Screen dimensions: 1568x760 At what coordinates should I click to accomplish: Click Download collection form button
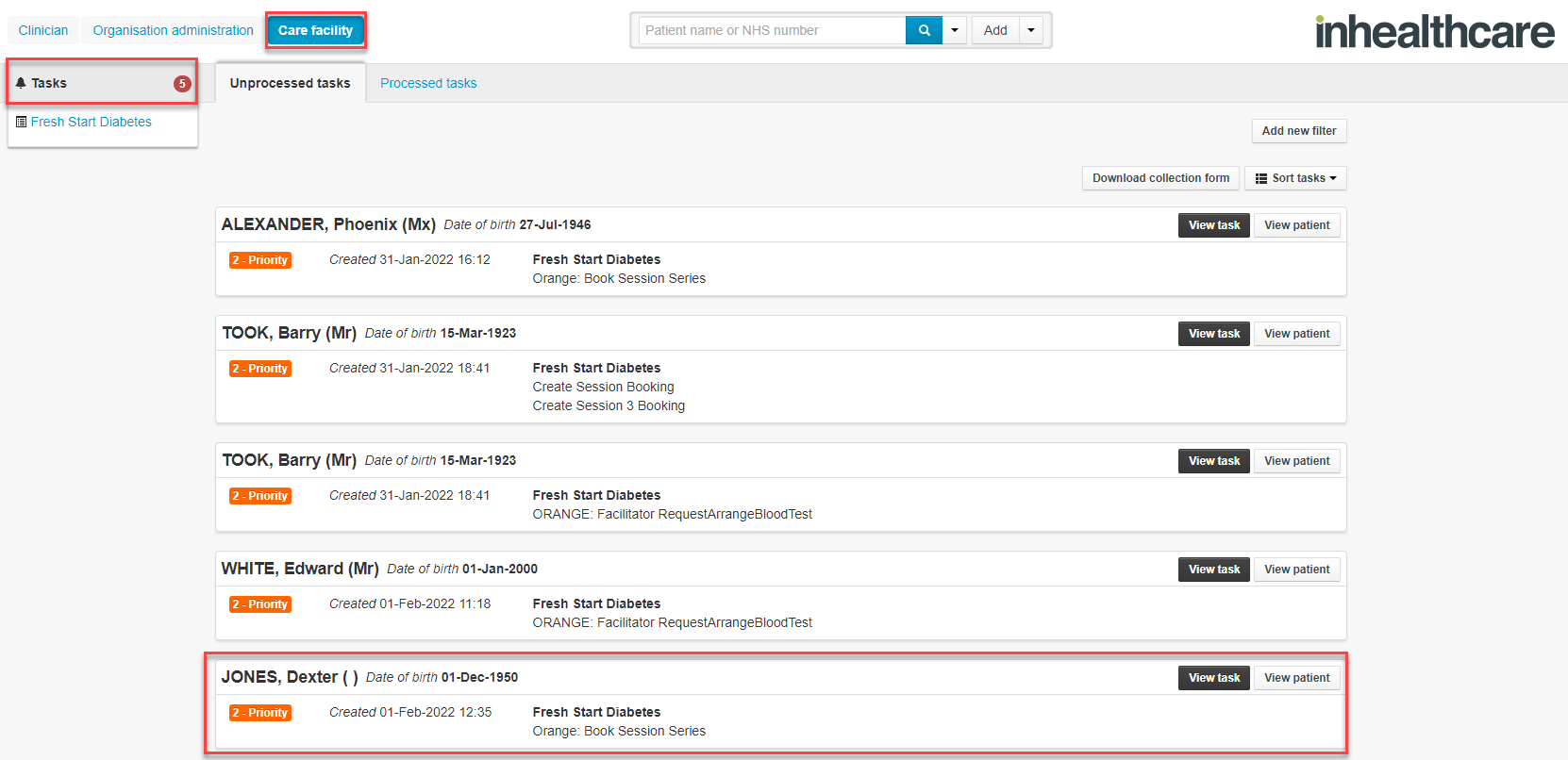1160,178
